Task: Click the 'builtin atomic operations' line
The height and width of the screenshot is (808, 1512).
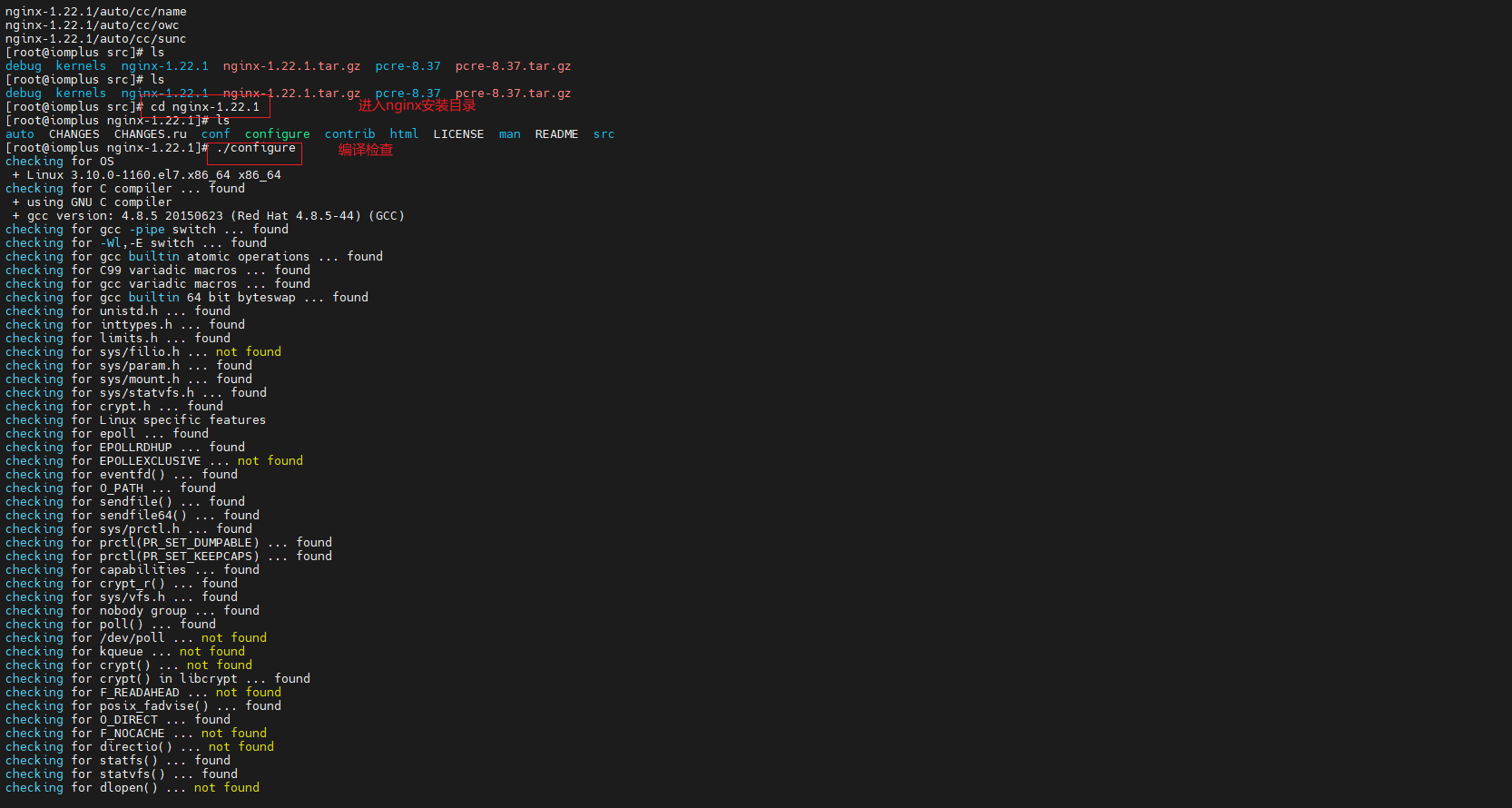Action: pos(194,257)
